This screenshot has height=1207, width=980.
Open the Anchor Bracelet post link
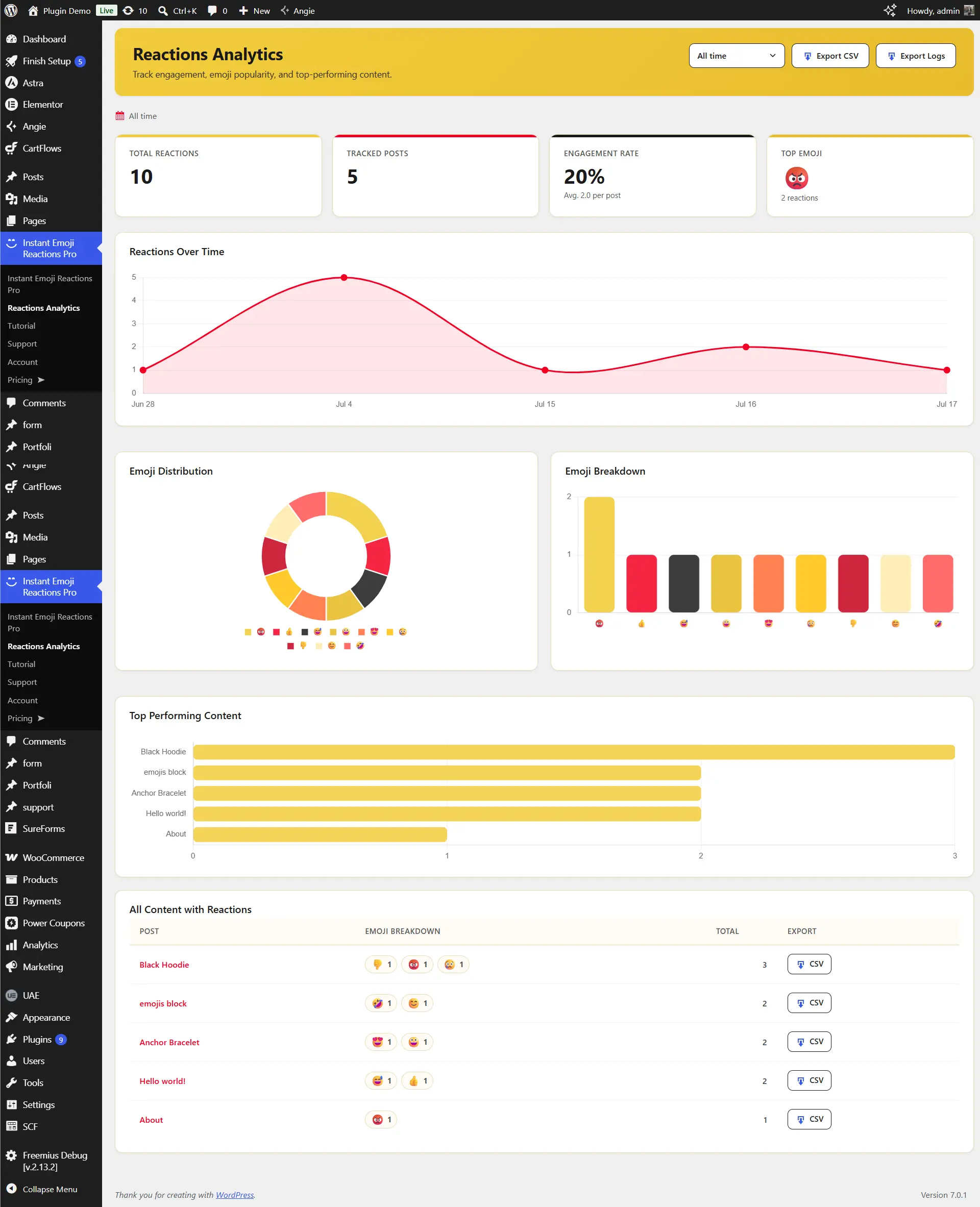(169, 1042)
